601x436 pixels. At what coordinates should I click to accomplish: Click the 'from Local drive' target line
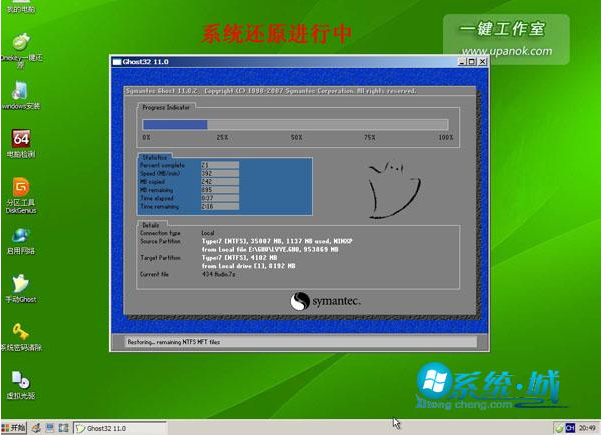(x=248, y=266)
